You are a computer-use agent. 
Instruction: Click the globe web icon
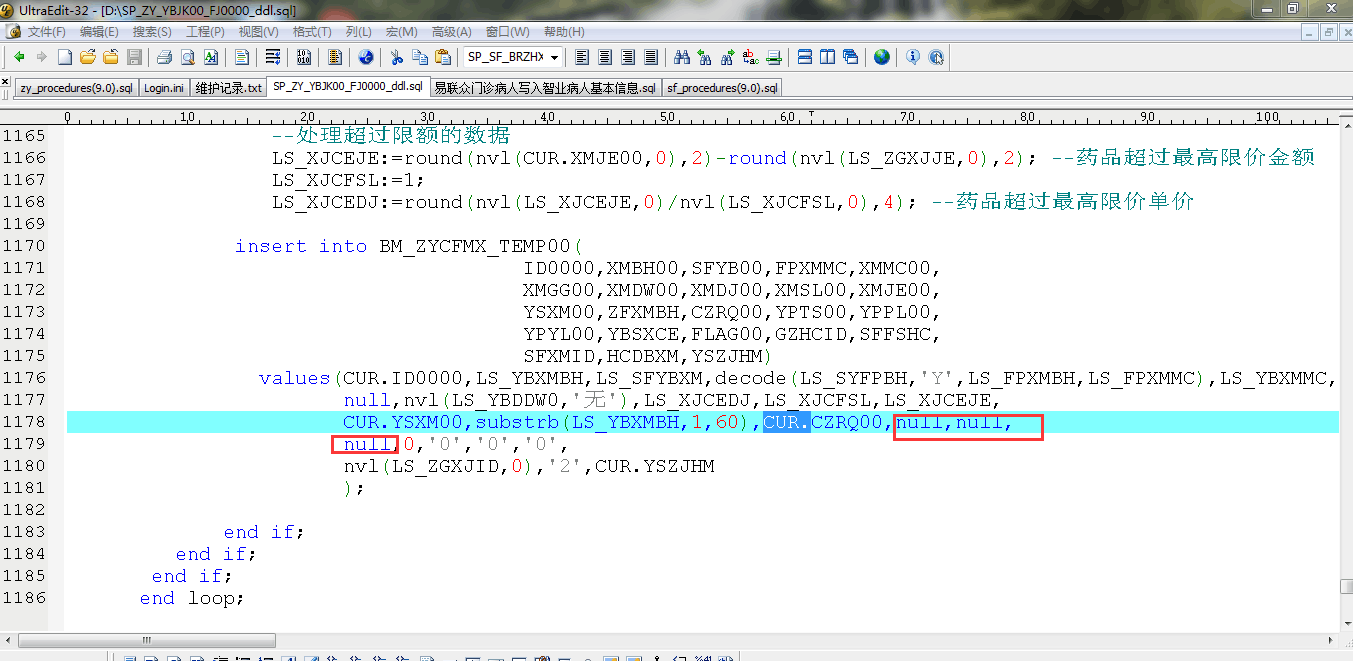coord(881,57)
